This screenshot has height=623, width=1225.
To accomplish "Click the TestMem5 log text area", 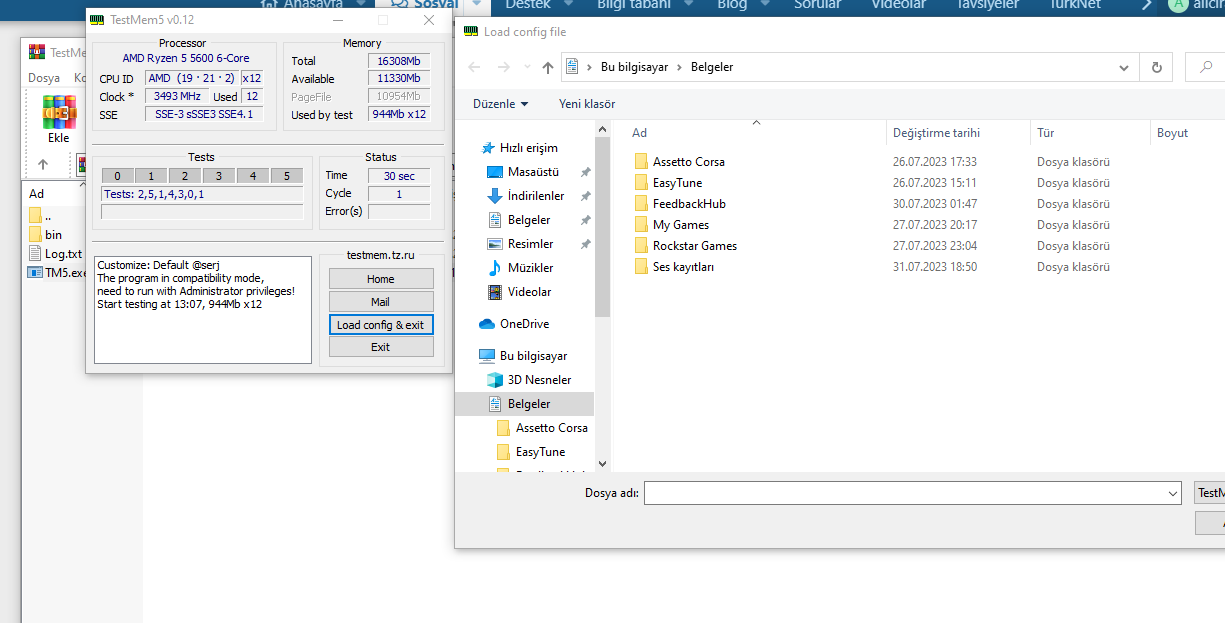I will pyautogui.click(x=203, y=310).
